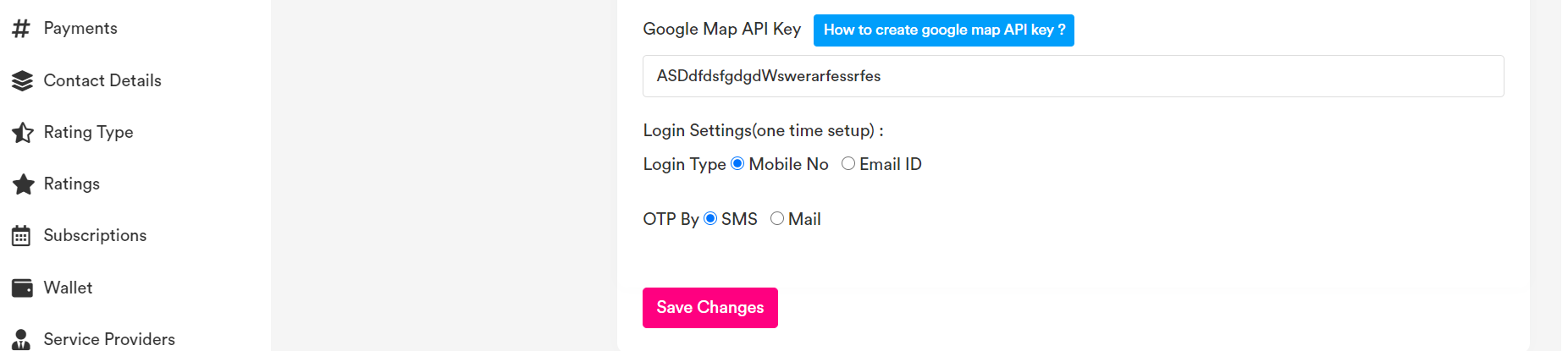Open the Ratings sidebar item

(72, 184)
